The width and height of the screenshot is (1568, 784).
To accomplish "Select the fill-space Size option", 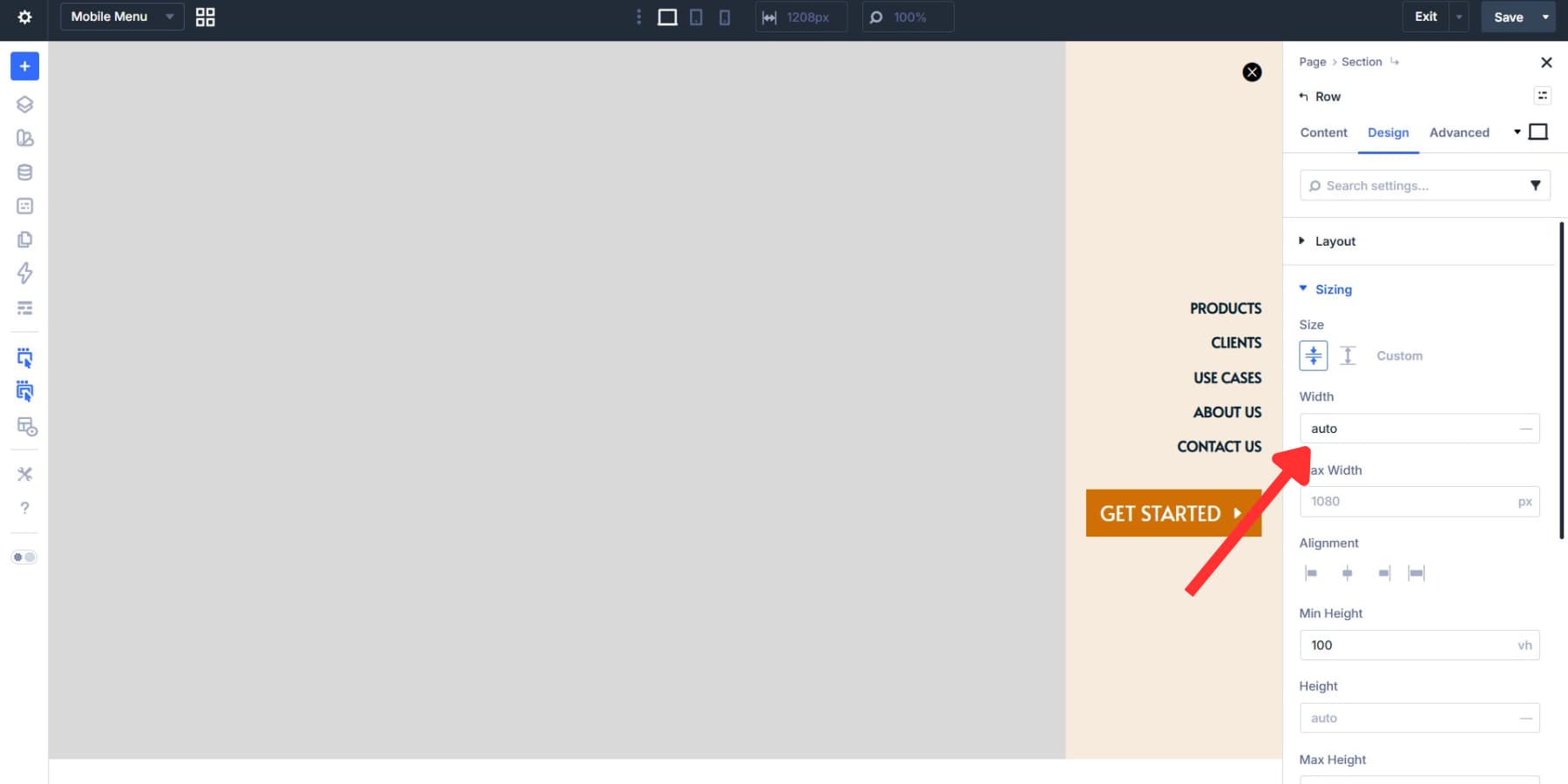I will click(x=1313, y=355).
